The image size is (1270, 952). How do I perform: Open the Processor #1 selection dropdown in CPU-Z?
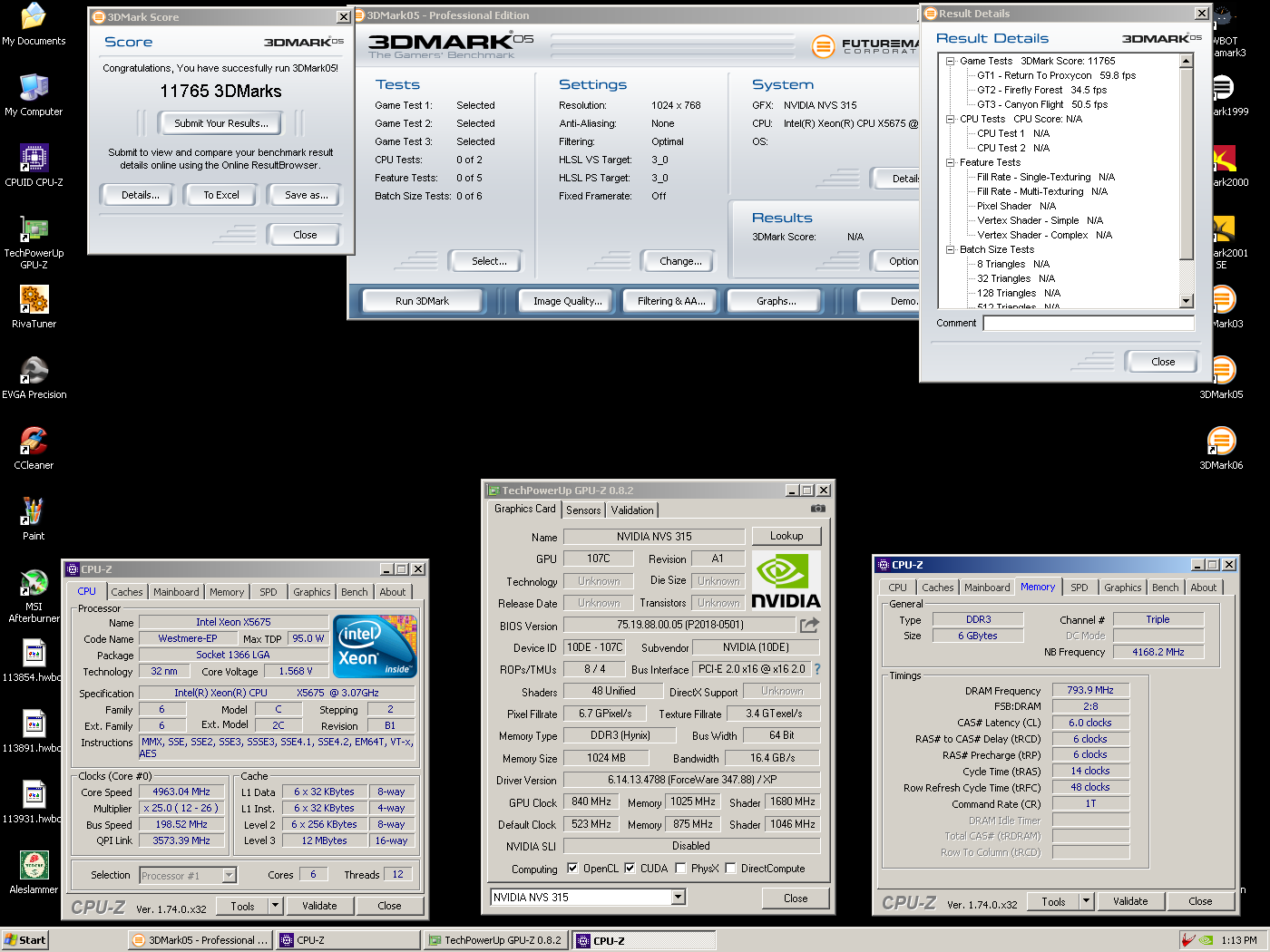click(229, 876)
